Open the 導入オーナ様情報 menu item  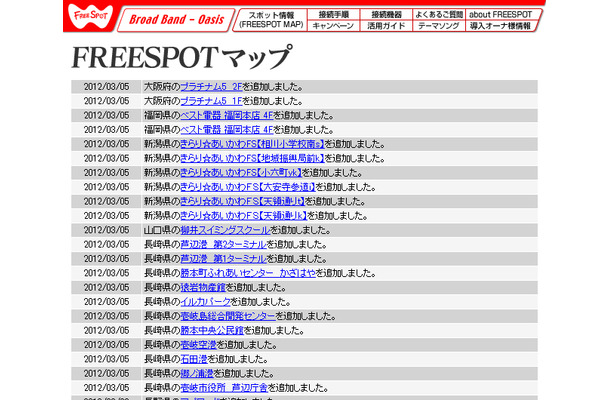[500, 26]
